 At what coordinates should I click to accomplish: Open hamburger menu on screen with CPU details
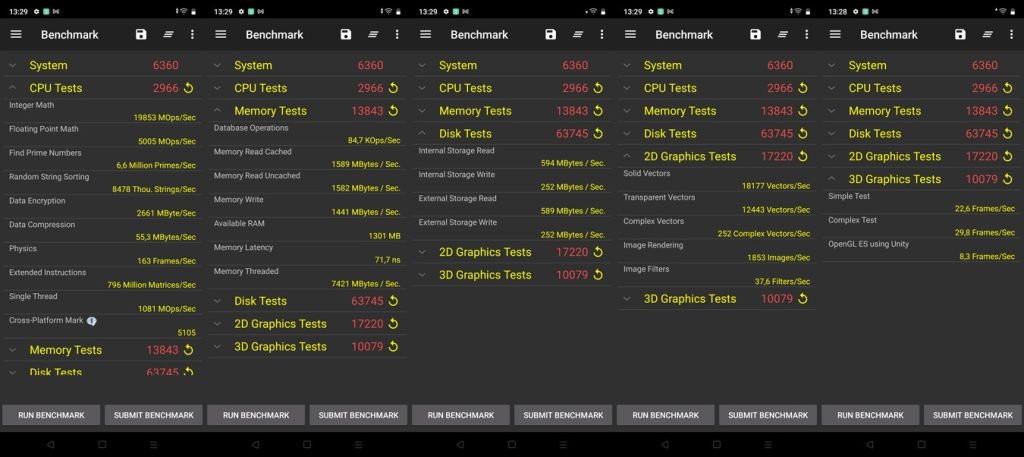pos(16,35)
